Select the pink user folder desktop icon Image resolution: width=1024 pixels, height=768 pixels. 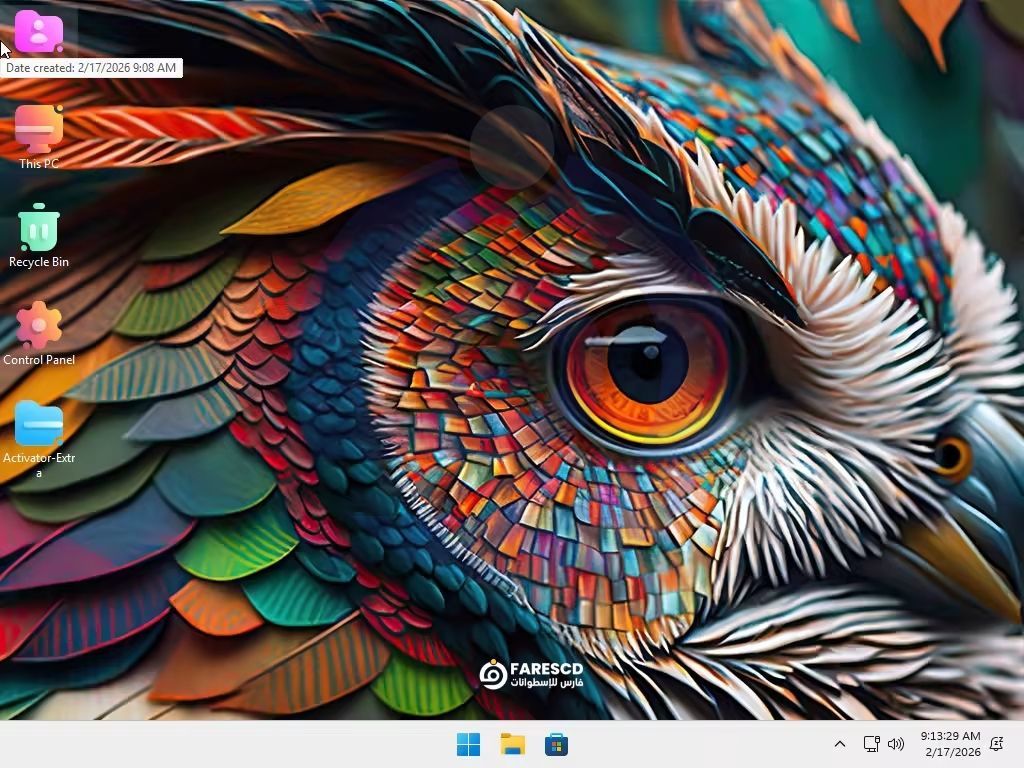[x=39, y=31]
